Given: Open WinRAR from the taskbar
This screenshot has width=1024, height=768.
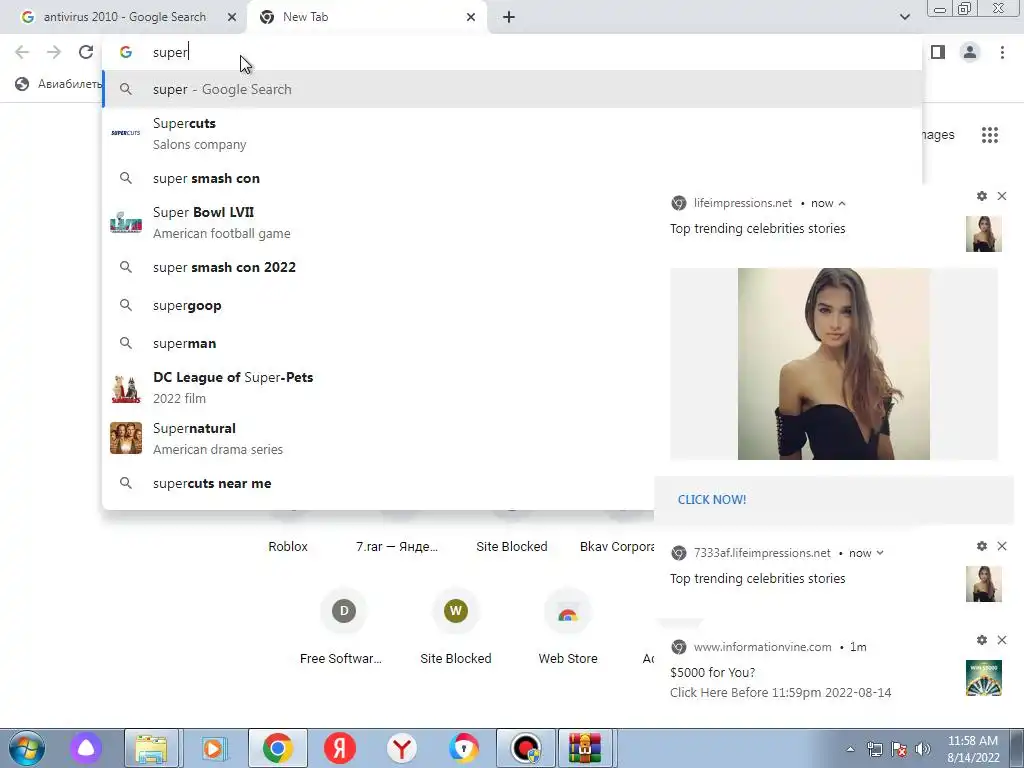Looking at the screenshot, I should click(584, 748).
